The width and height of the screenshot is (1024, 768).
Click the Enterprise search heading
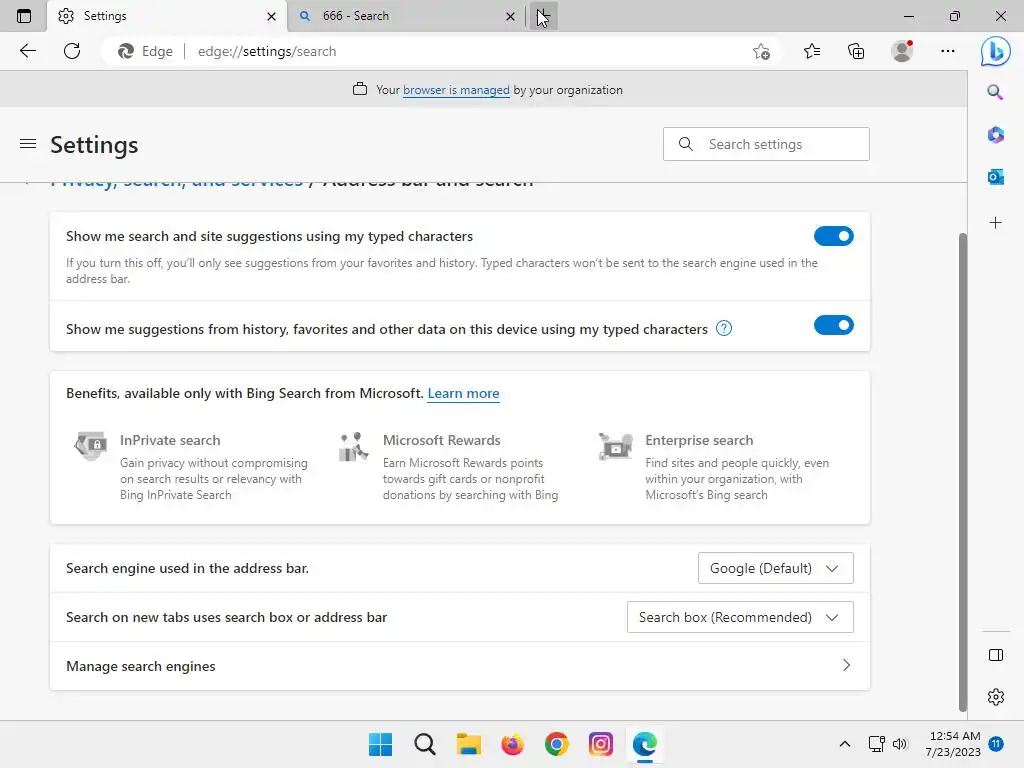699,440
